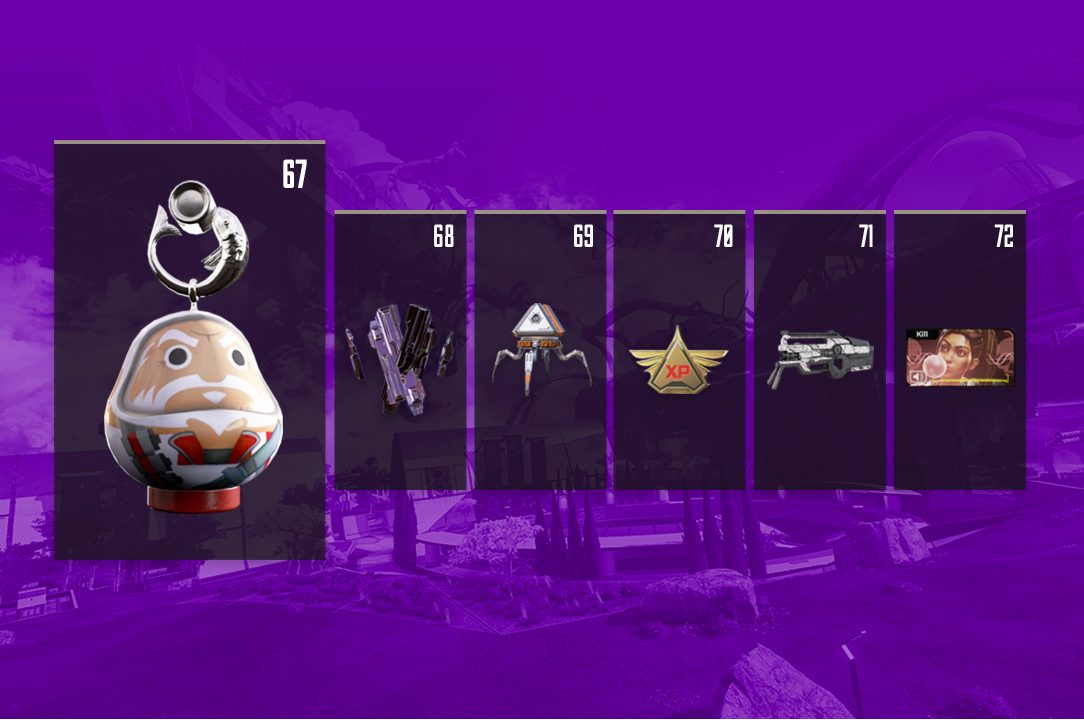Click the level 69 number
Image resolution: width=1084 pixels, height=723 pixels.
coord(583,236)
